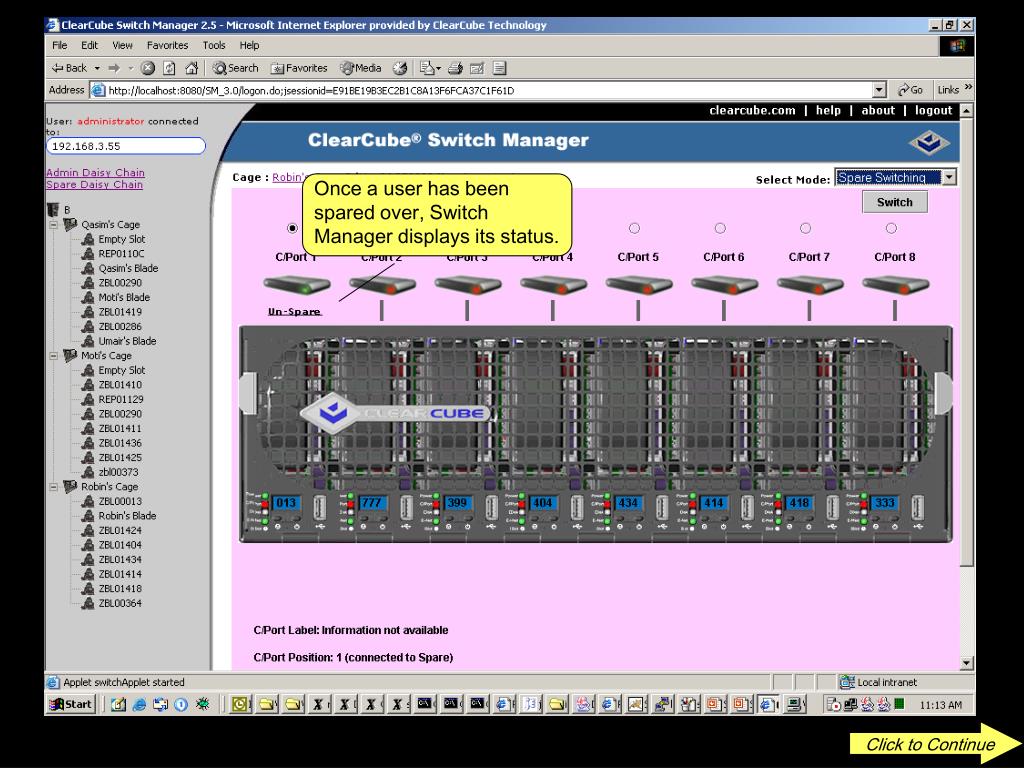The width and height of the screenshot is (1024, 768).
Task: Open the File menu
Action: pos(59,45)
